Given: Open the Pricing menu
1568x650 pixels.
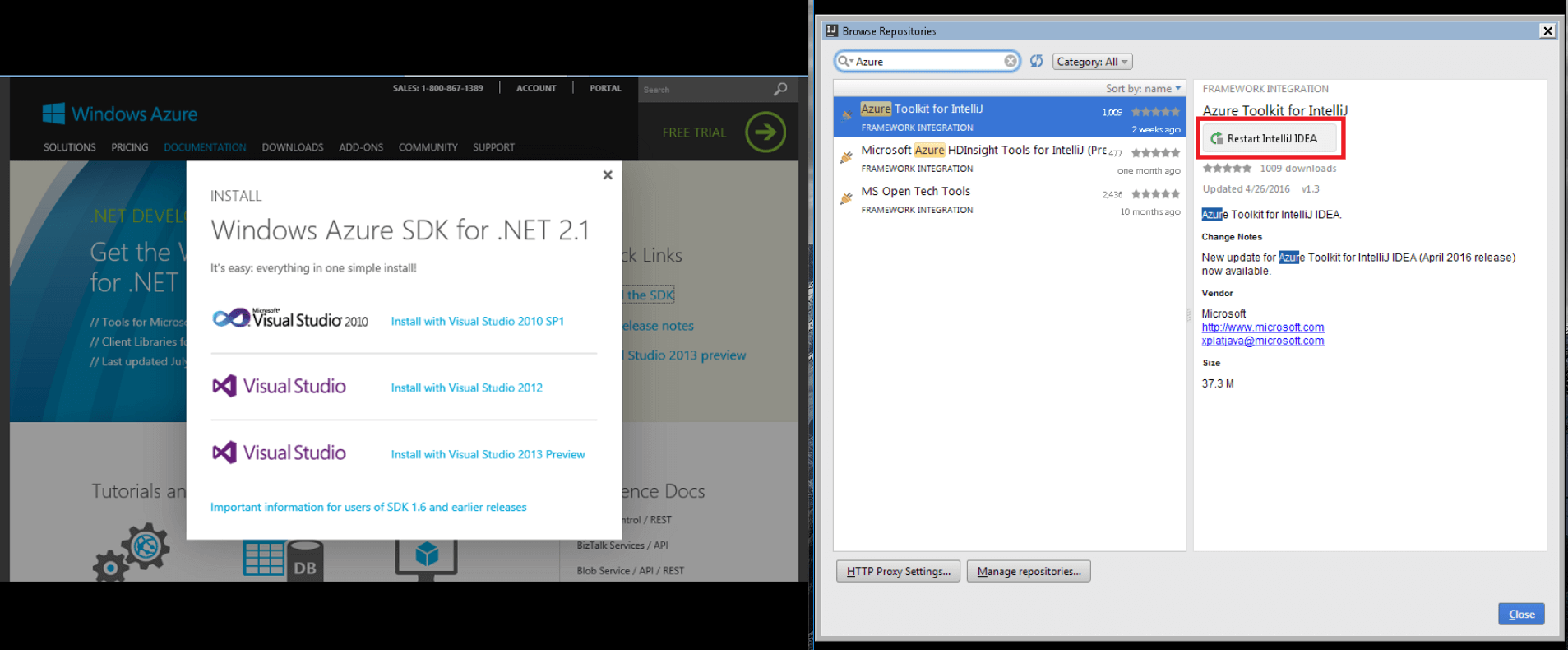Looking at the screenshot, I should coord(130,147).
